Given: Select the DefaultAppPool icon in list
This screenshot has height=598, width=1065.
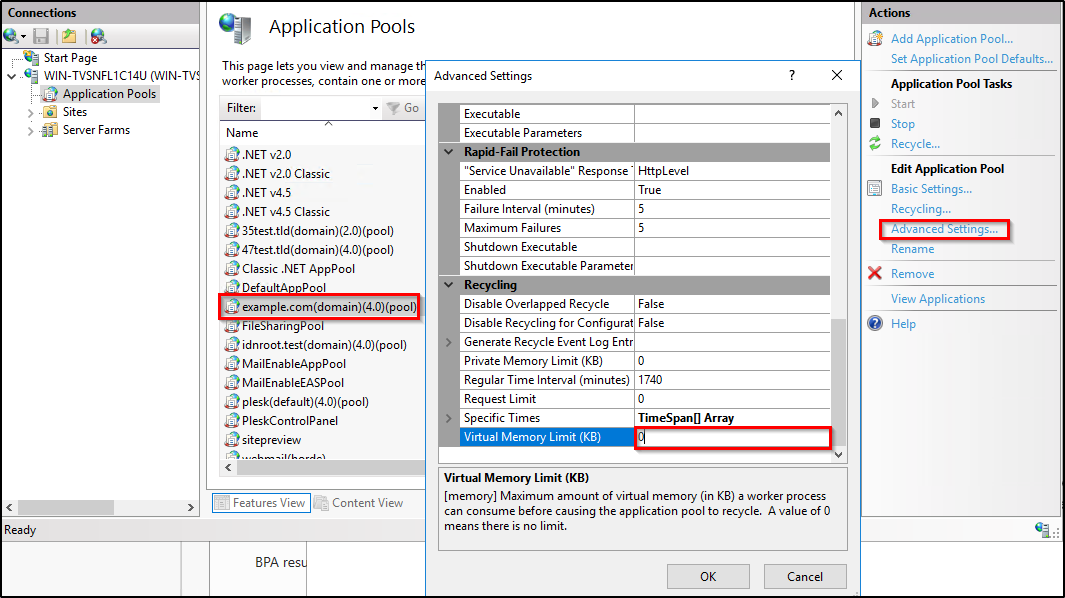Looking at the screenshot, I should pyautogui.click(x=233, y=288).
